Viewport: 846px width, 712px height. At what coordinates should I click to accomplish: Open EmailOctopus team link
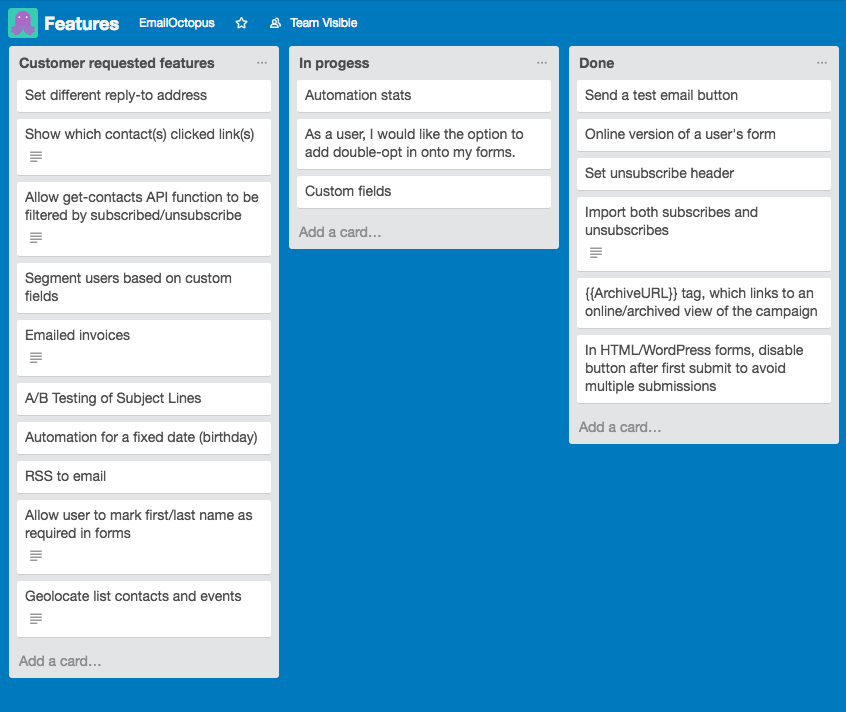pyautogui.click(x=176, y=23)
